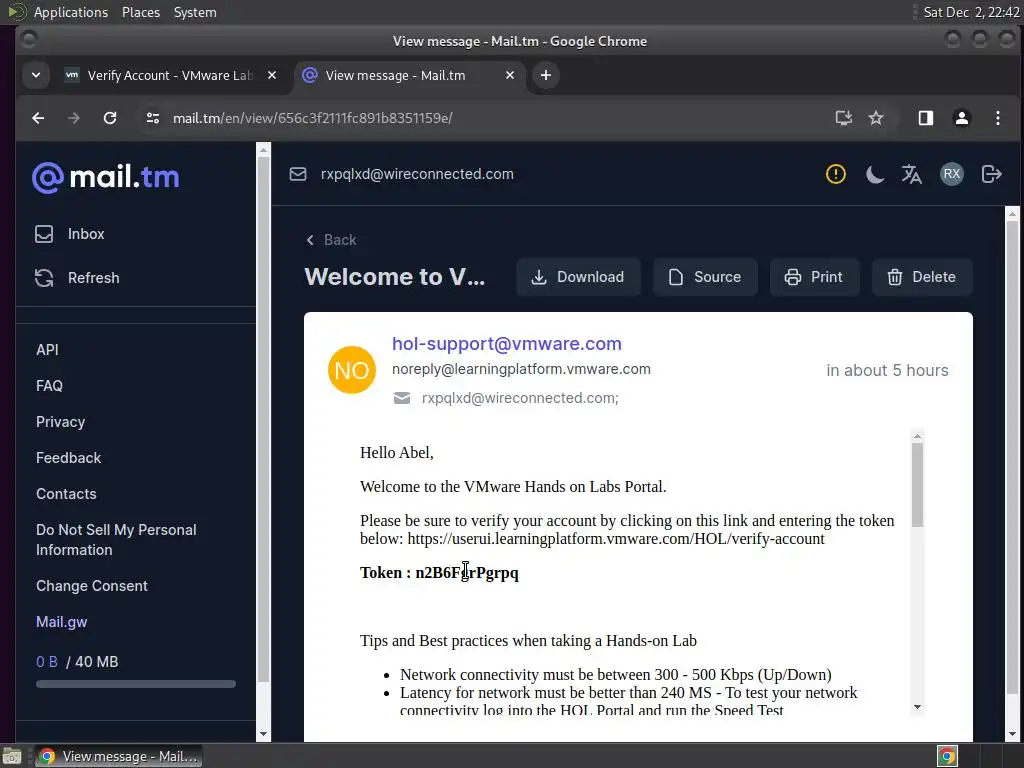
Task: View site information icon in address bar
Action: click(153, 118)
